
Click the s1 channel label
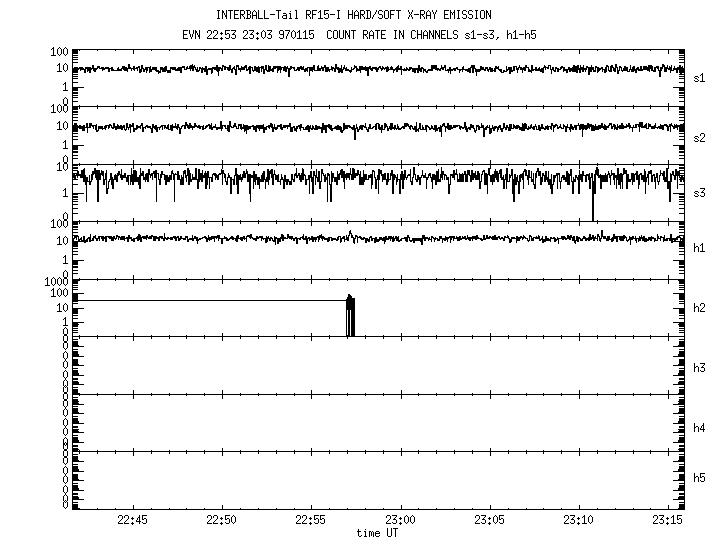click(x=700, y=77)
